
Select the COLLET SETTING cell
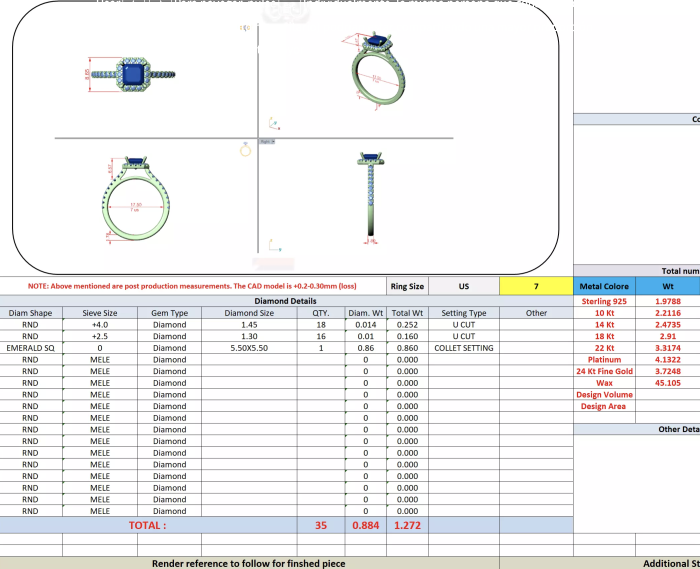[464, 348]
